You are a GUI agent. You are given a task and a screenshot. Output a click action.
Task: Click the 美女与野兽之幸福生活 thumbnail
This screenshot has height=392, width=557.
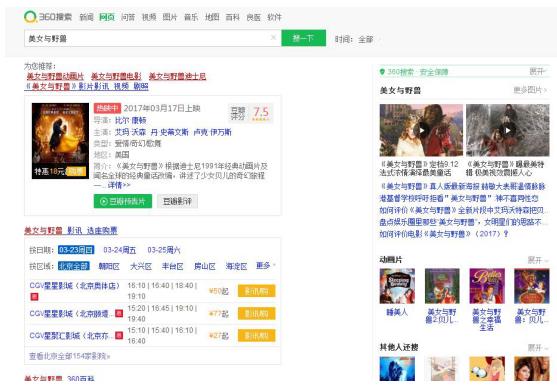487,286
